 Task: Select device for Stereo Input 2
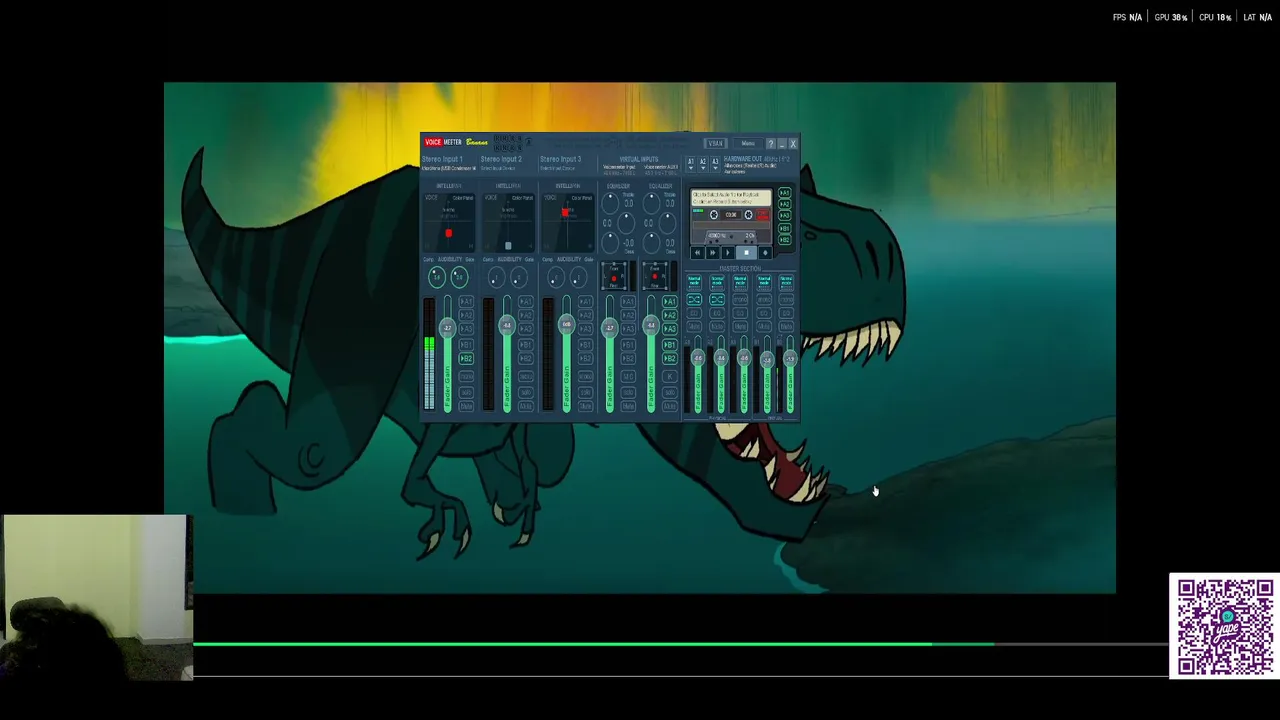click(499, 169)
